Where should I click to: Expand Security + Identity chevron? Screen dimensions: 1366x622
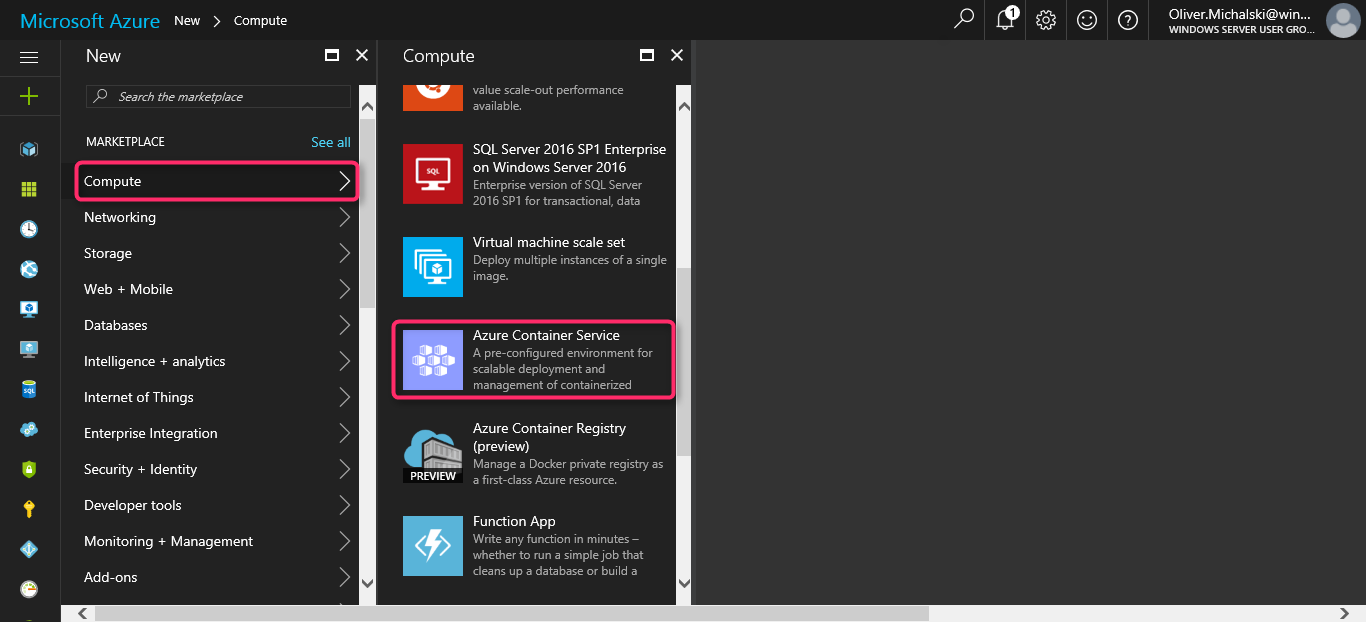[x=344, y=469]
